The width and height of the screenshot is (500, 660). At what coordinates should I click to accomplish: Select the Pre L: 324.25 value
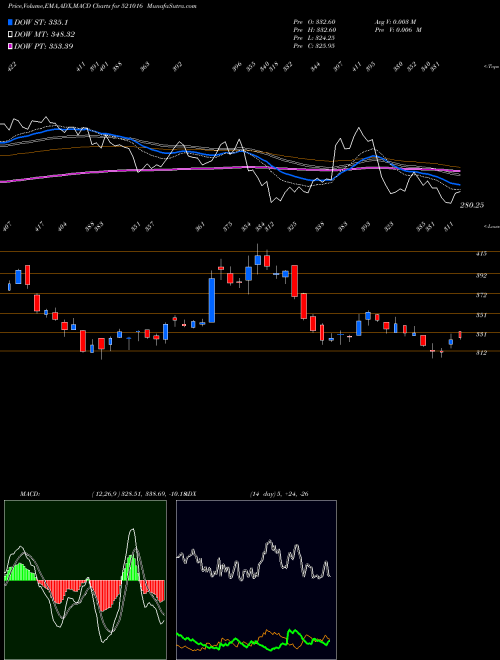point(314,38)
